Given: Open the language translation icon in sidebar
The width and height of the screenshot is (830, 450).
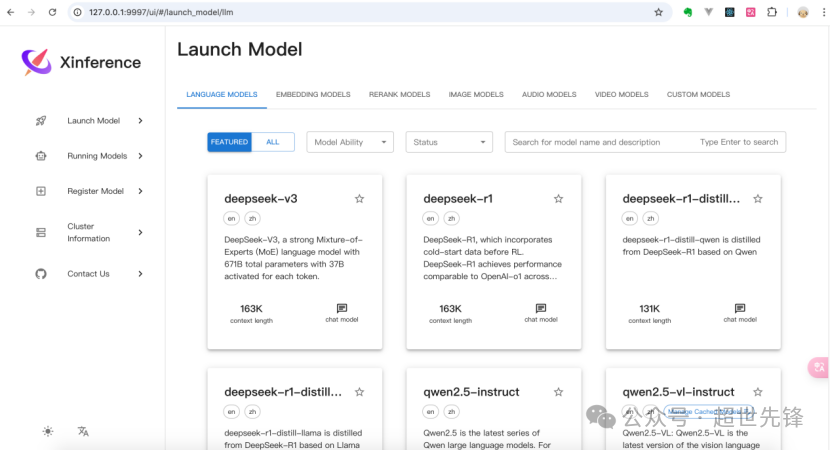Looking at the screenshot, I should 83,431.
